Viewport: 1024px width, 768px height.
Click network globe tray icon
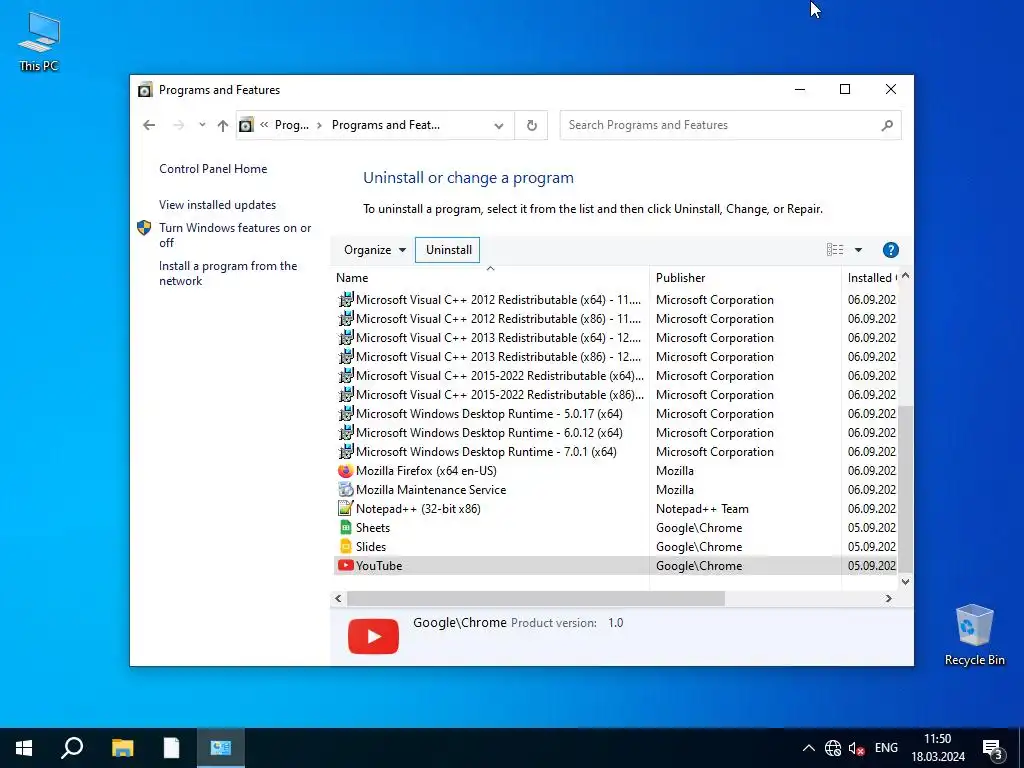point(833,748)
